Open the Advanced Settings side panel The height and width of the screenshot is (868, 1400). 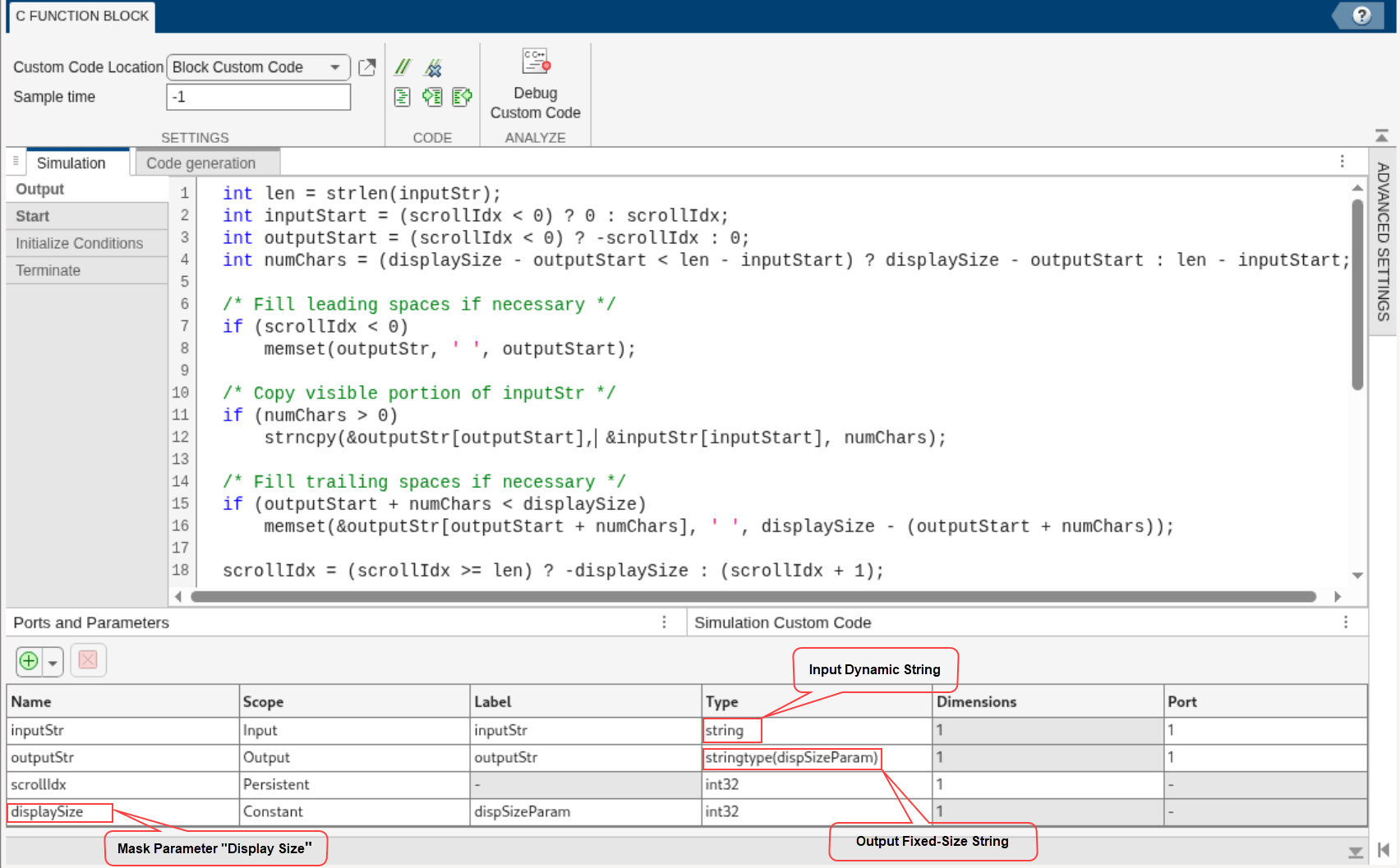(x=1383, y=242)
